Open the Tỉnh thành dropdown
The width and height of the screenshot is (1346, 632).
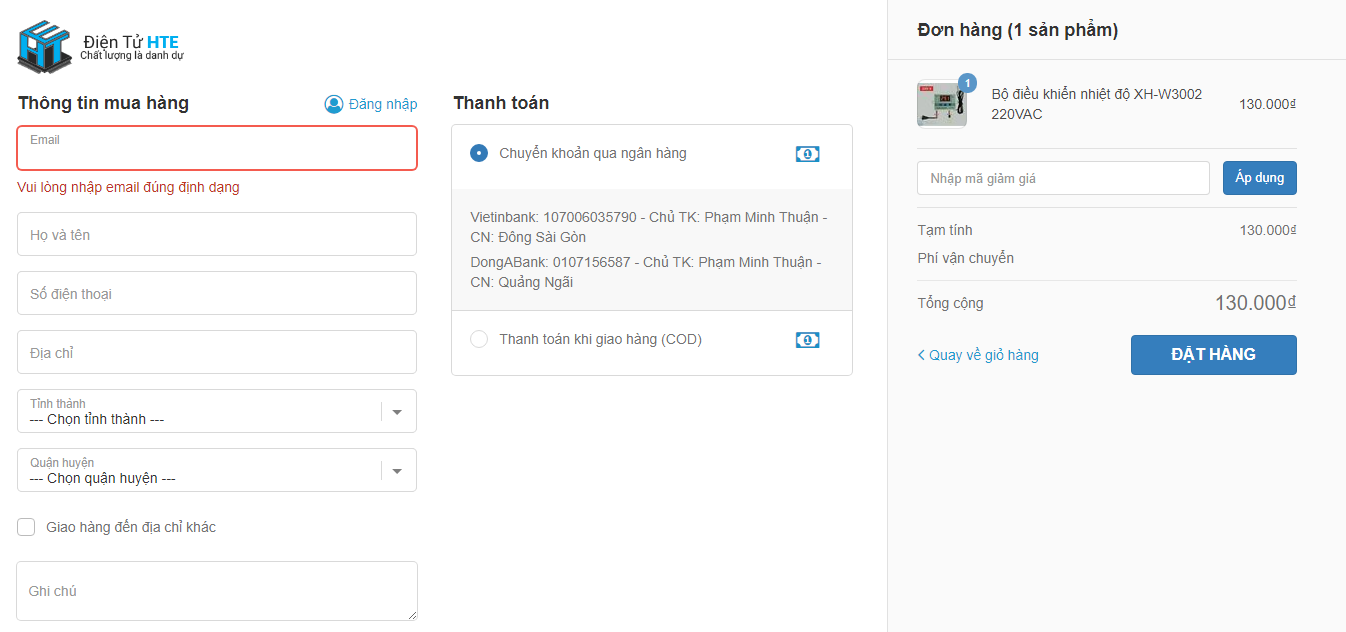point(200,411)
